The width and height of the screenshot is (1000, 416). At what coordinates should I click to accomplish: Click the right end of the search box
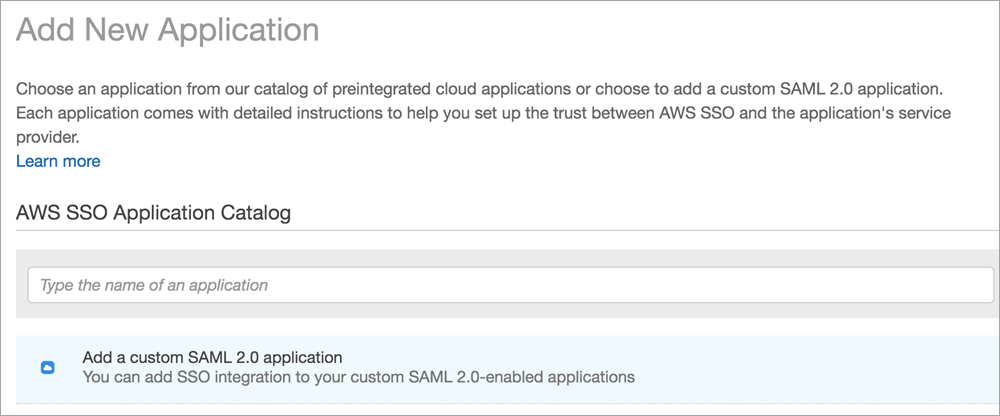click(960, 285)
